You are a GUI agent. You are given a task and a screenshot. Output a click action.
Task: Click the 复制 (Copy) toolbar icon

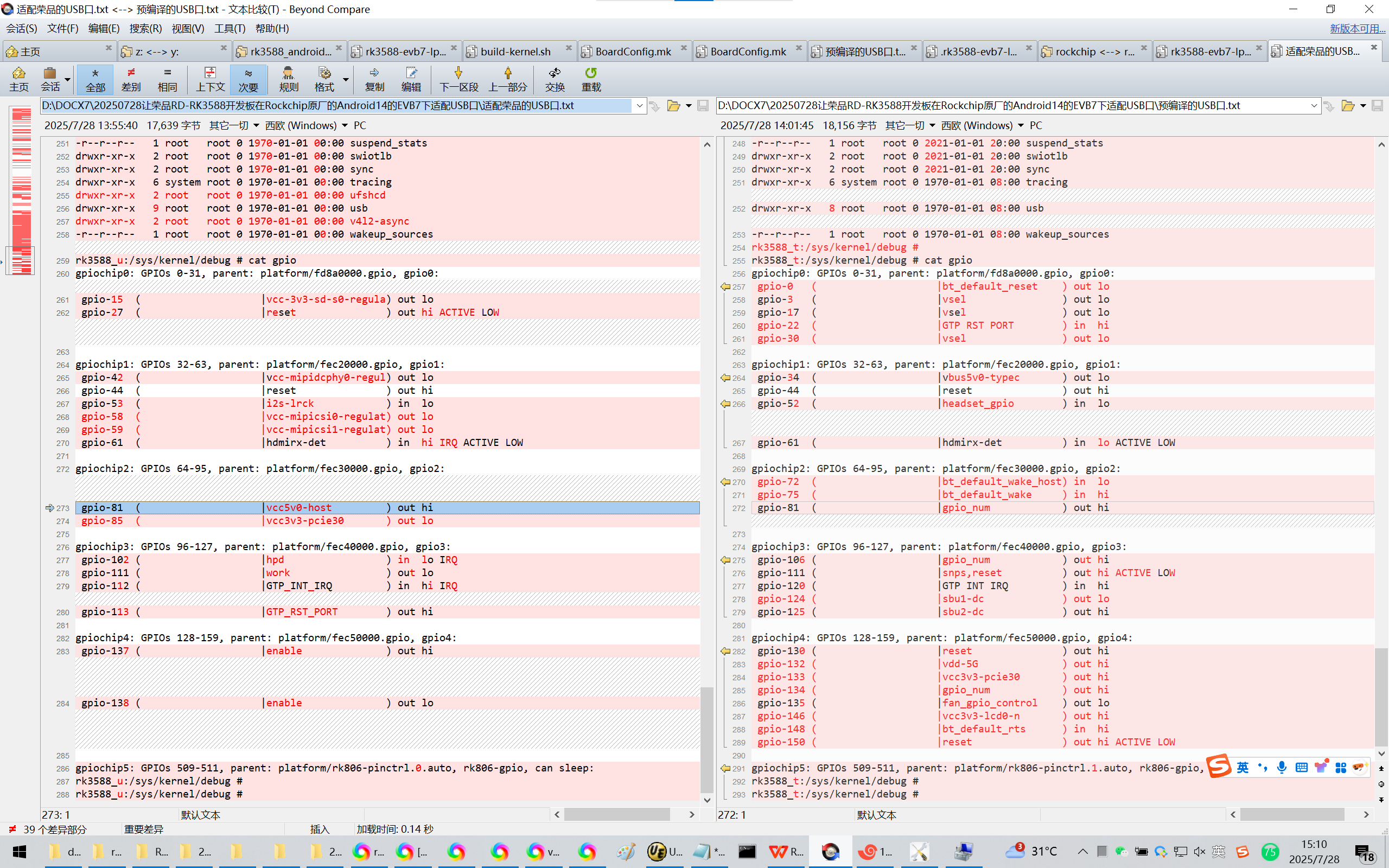pos(374,79)
